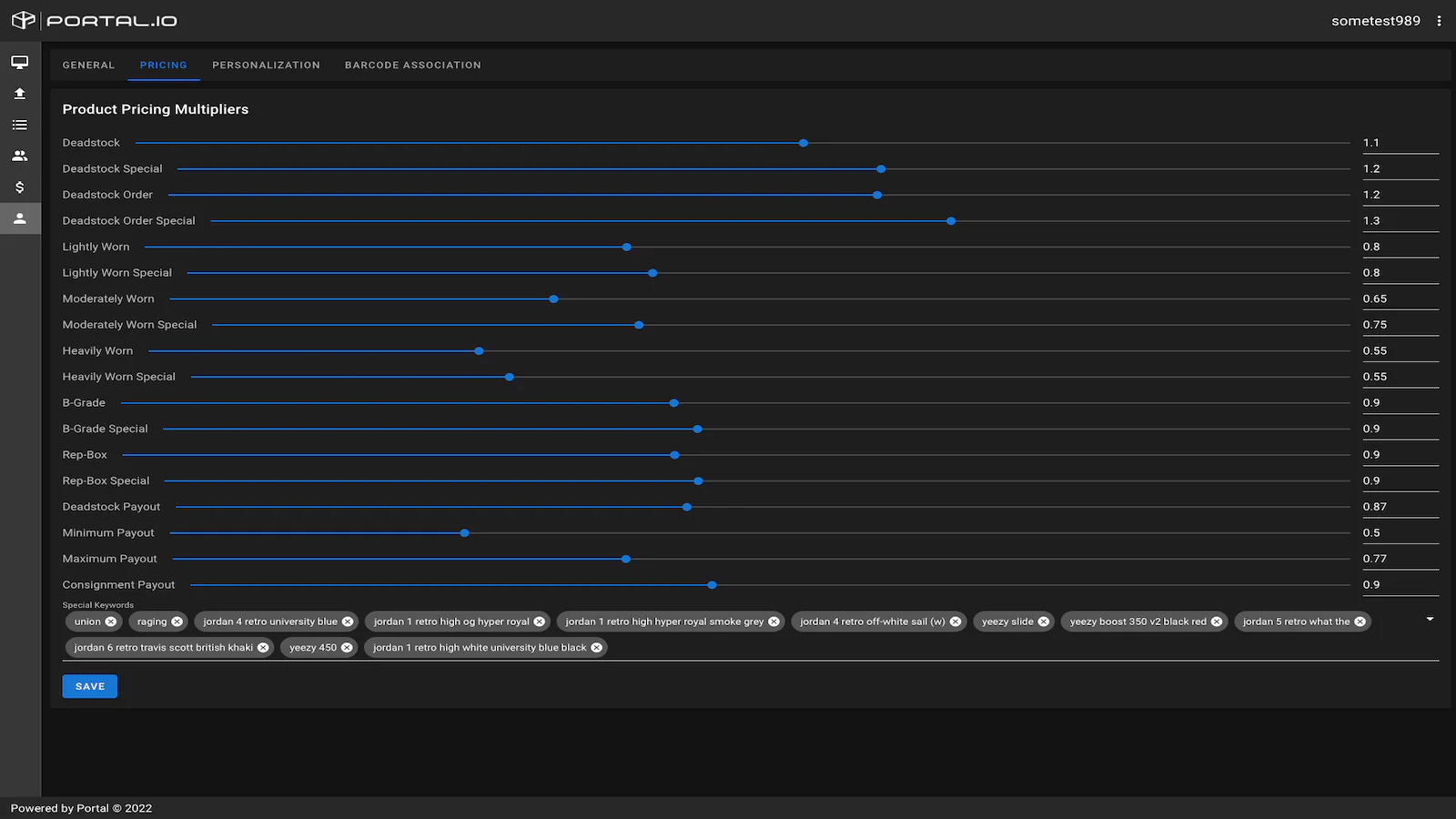1456x819 pixels.
Task: Open the group users icon in sidebar
Action: [x=20, y=156]
